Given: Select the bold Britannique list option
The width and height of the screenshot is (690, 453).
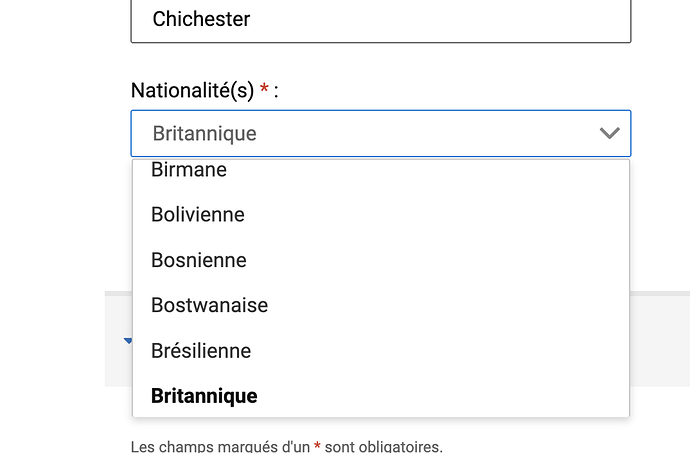Looking at the screenshot, I should tap(204, 396).
